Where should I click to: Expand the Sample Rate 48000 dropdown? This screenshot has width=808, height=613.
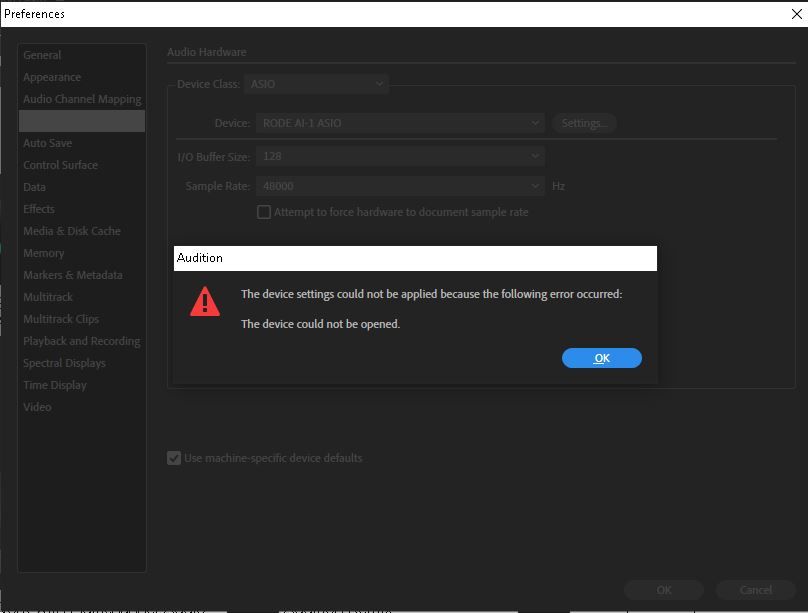tap(400, 186)
